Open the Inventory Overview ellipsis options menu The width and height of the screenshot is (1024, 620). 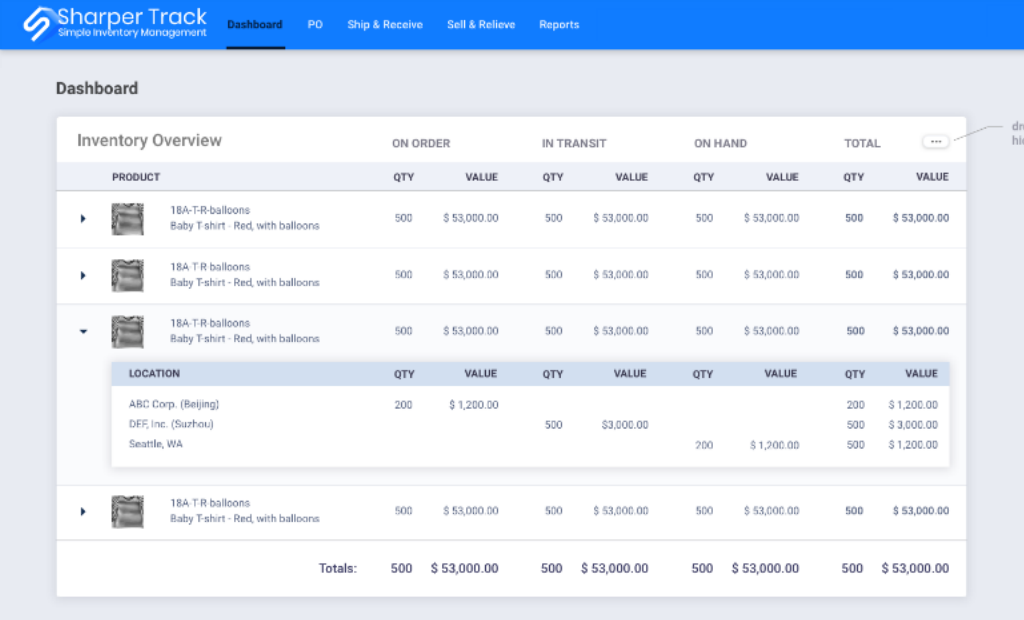click(936, 142)
